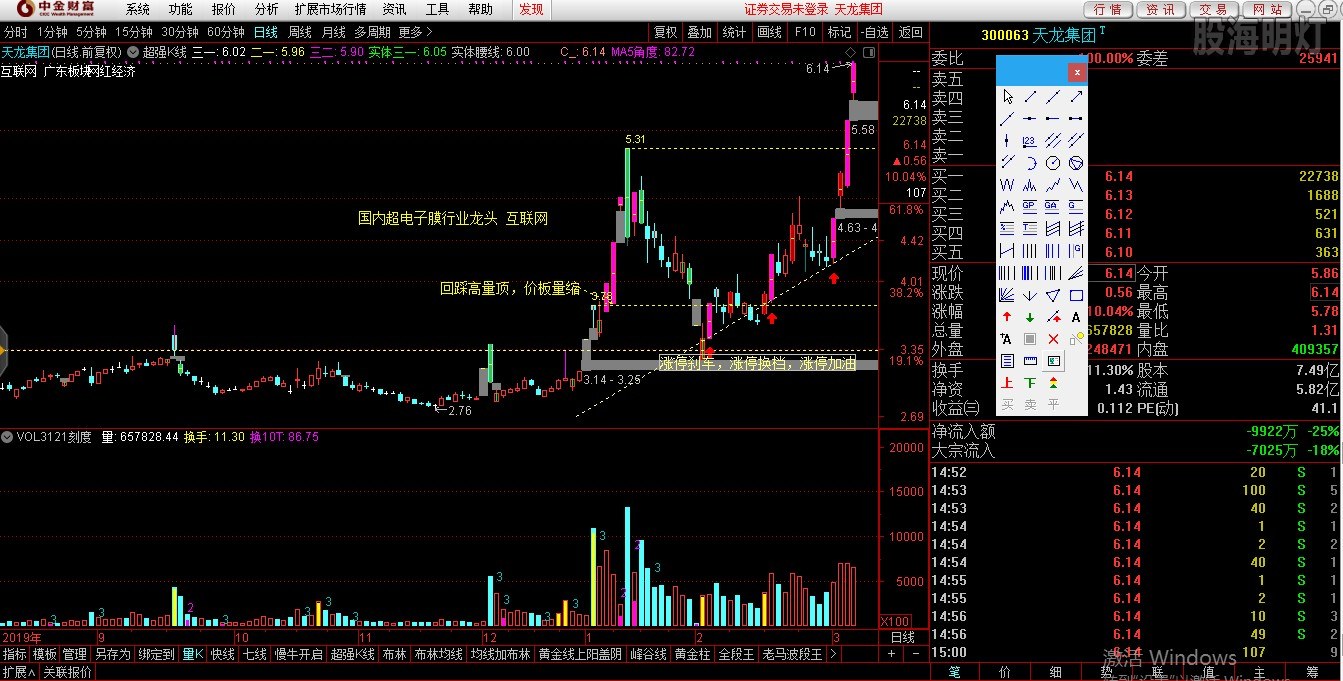This screenshot has height=681, width=1343.
Task: Choose the 123 wave-count label tool
Action: point(1029,140)
